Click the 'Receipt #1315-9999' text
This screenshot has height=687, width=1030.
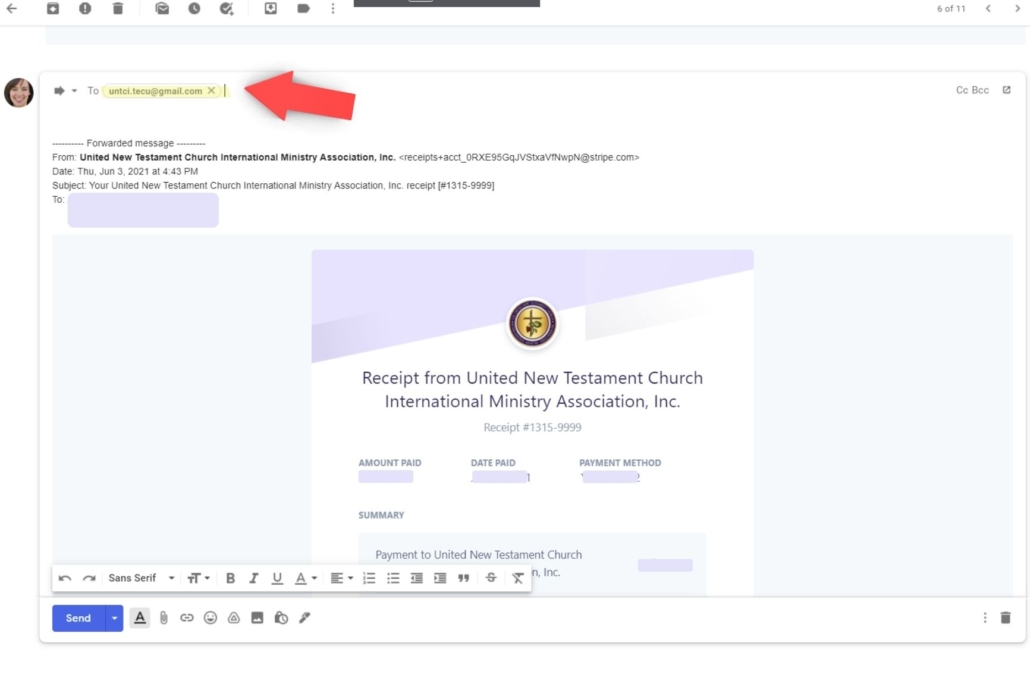532,428
